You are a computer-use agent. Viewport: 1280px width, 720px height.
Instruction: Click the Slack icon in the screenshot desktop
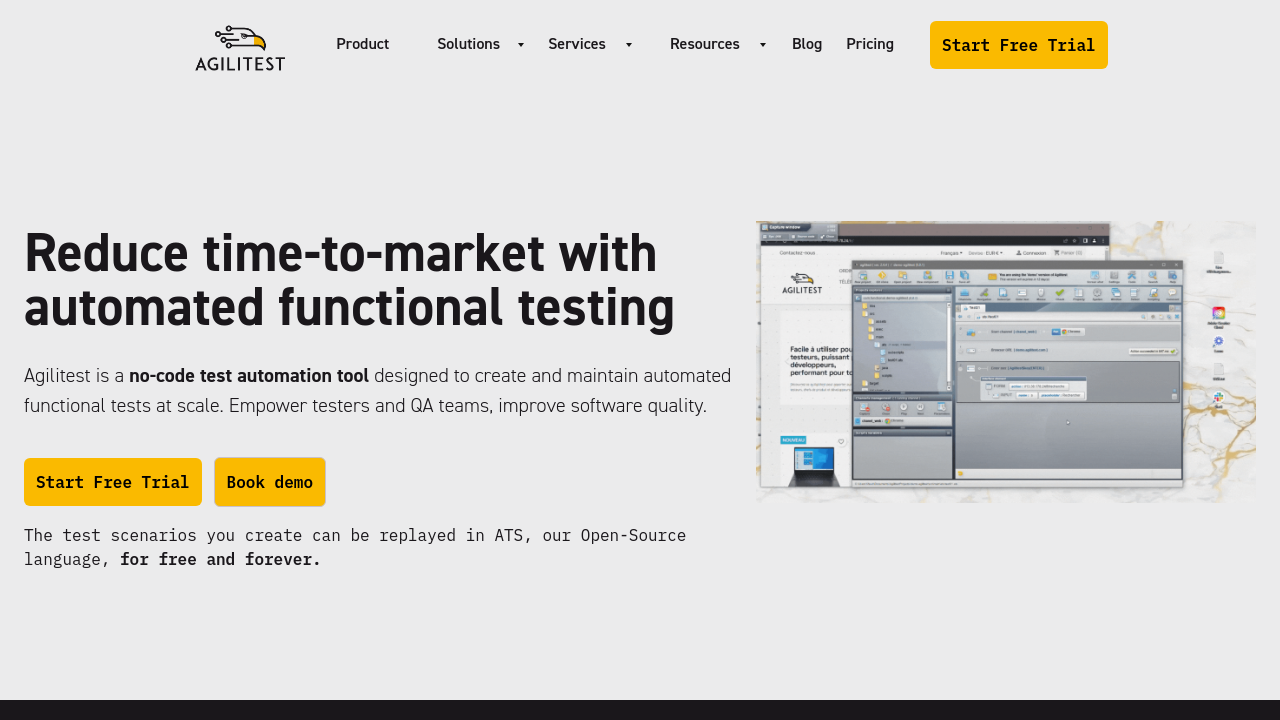1218,398
